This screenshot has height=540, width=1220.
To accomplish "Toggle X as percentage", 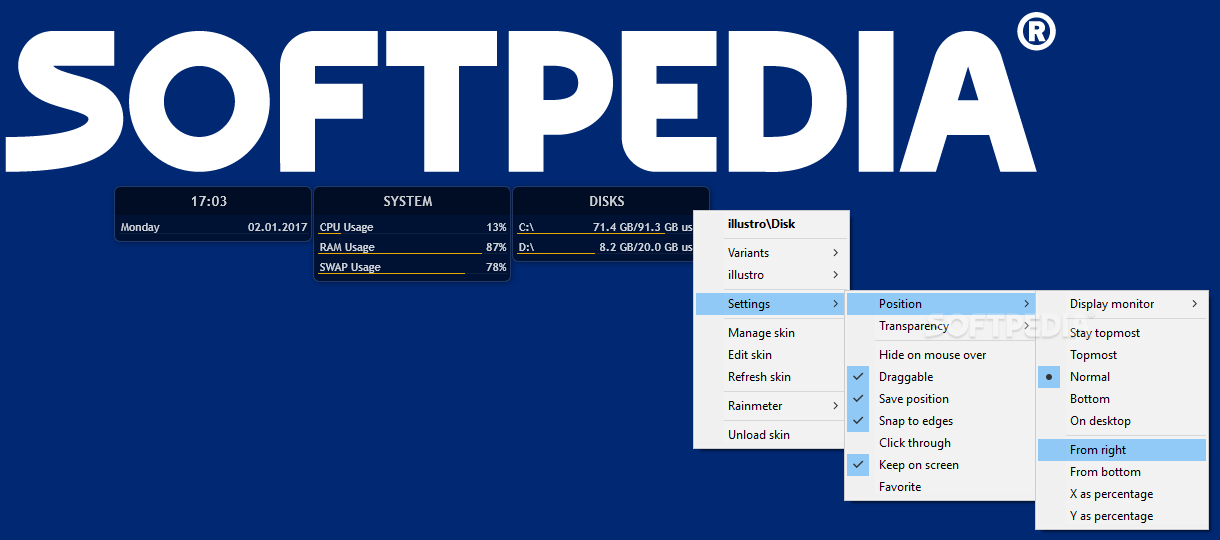I will point(1121,494).
